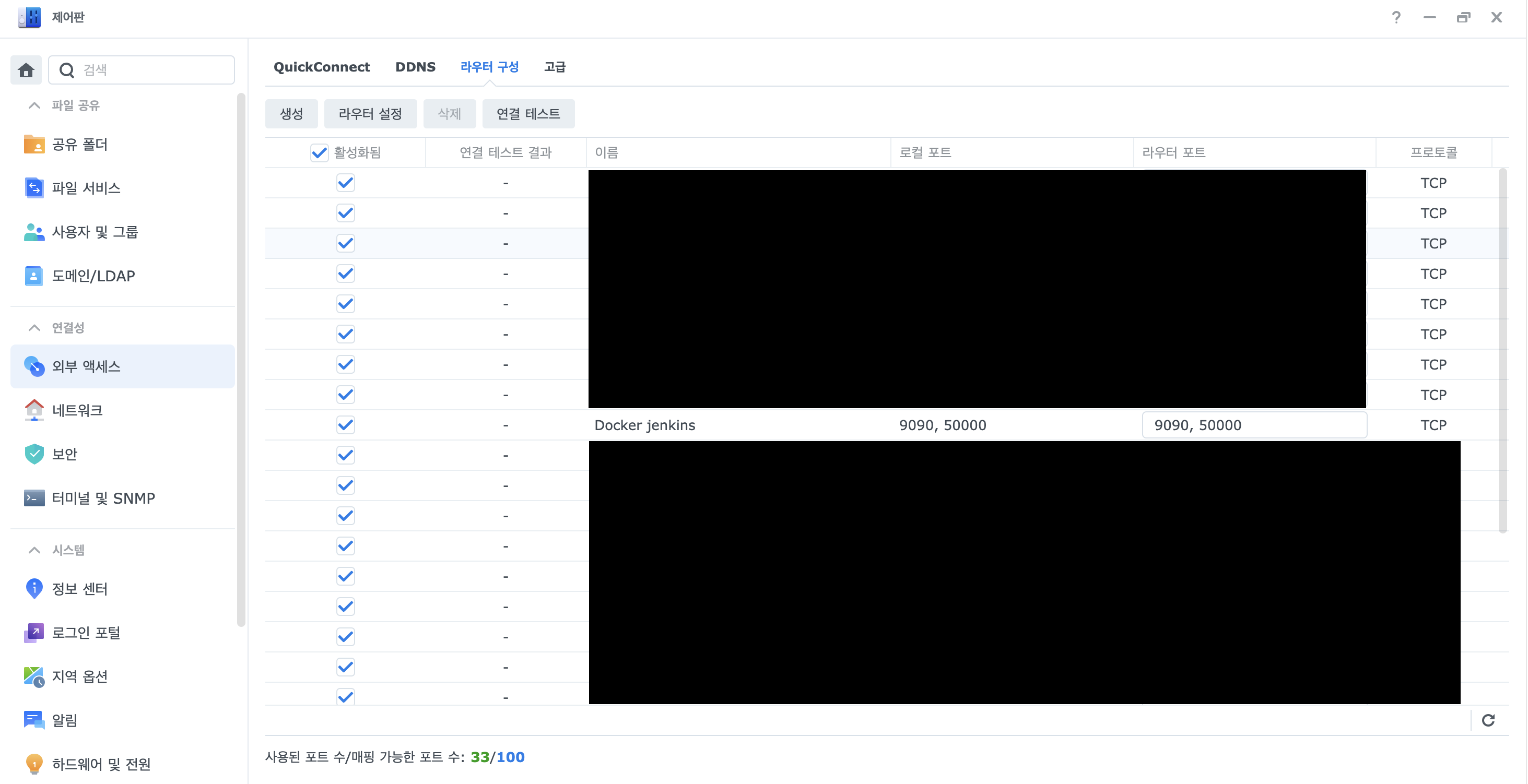
Task: Collapse the 파일 공유 section
Action: [34, 105]
